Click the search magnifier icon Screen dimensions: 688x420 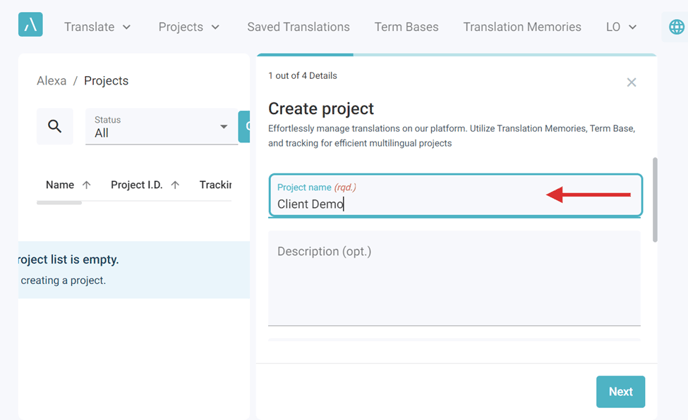(x=55, y=126)
